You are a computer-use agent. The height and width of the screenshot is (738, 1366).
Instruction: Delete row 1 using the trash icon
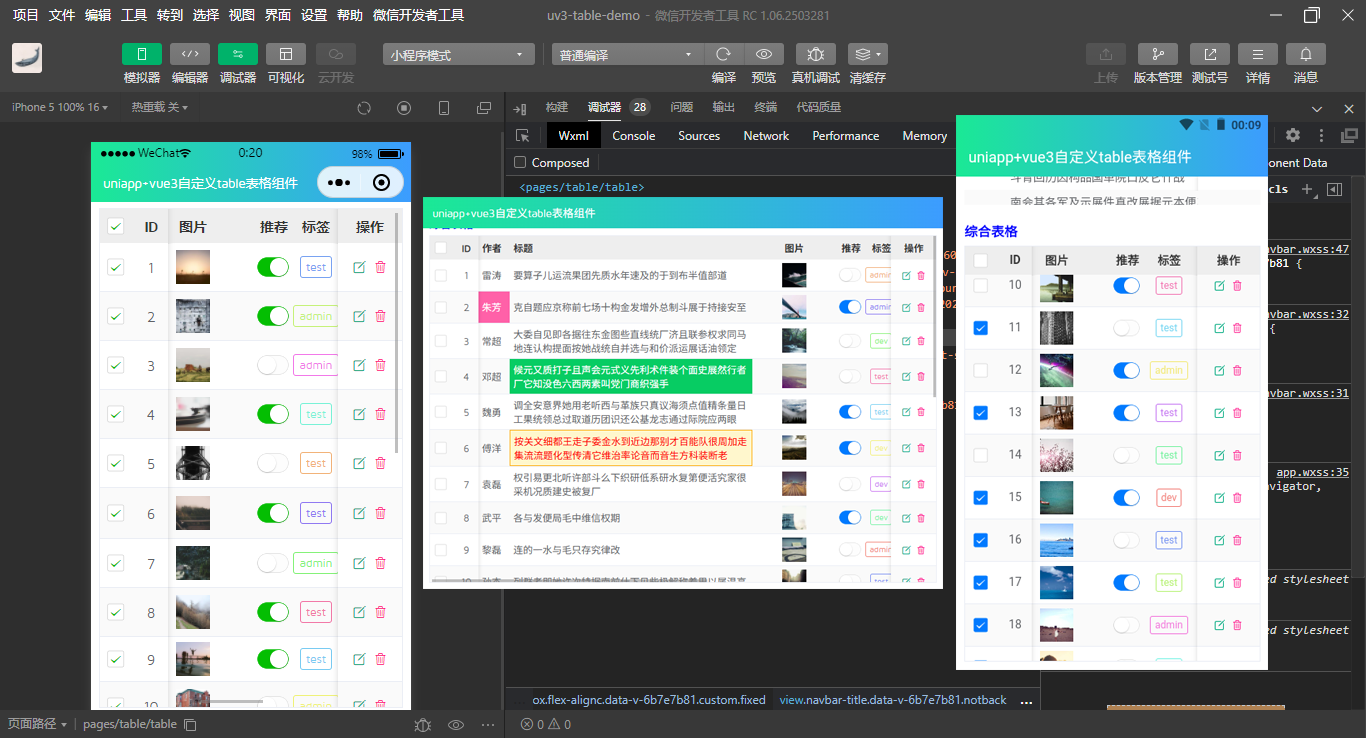pos(379,267)
